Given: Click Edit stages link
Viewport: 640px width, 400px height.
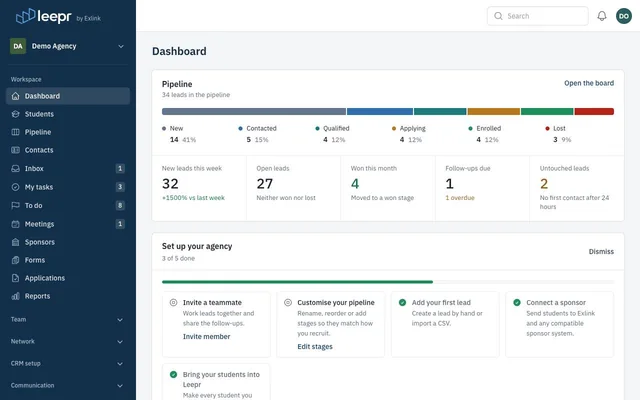Looking at the screenshot, I should [315, 347].
